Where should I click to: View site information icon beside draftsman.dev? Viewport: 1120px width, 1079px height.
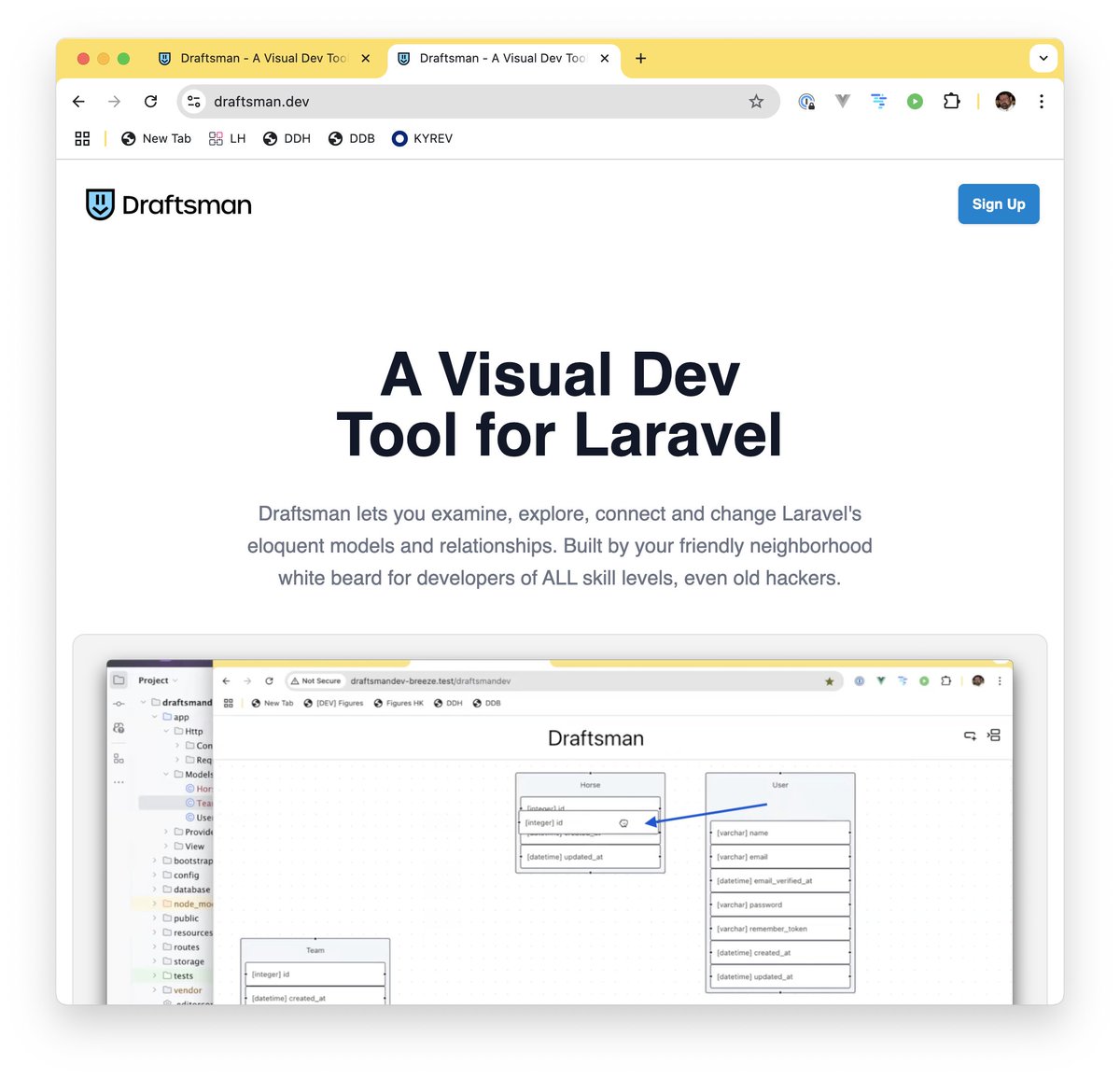tap(194, 102)
